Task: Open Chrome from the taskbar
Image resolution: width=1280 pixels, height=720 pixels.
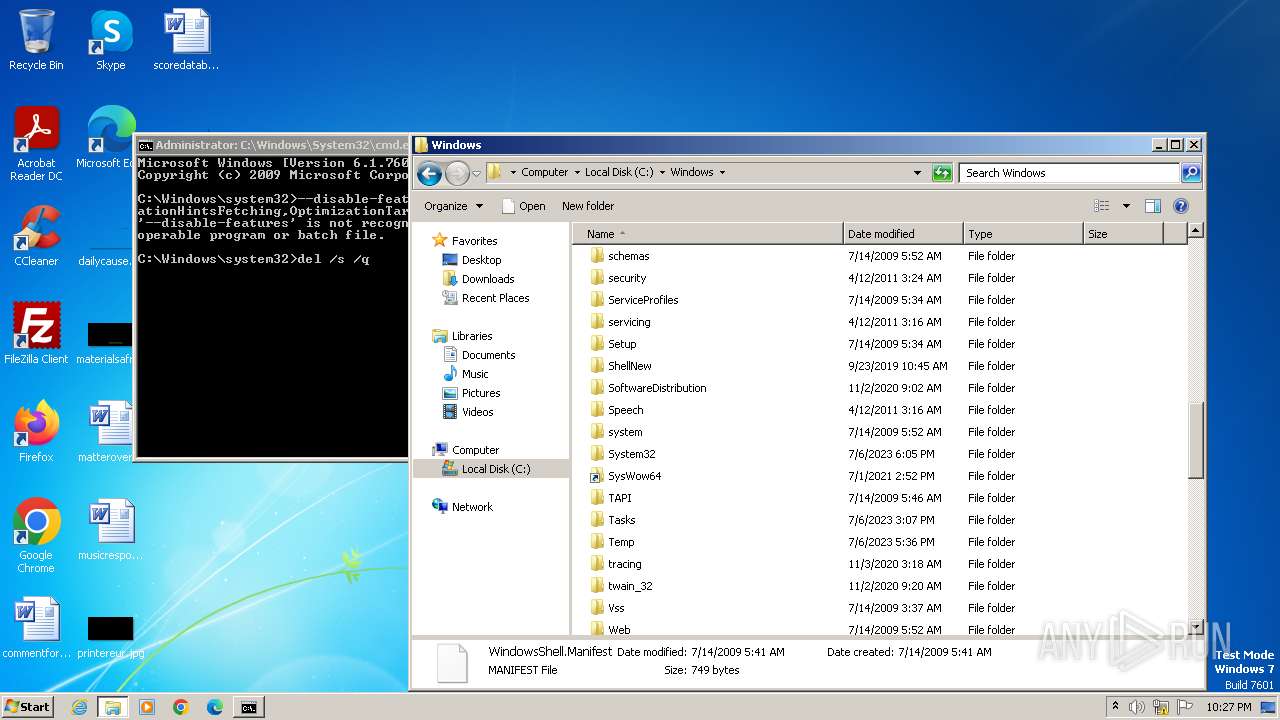Action: point(181,707)
